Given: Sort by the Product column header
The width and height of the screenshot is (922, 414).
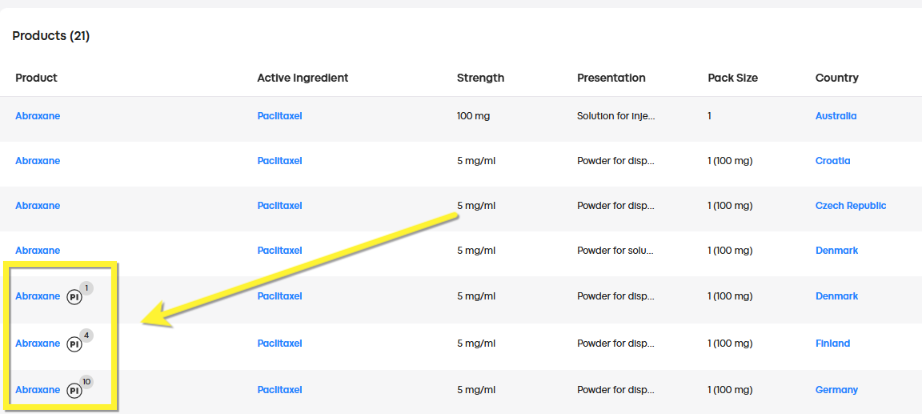Looking at the screenshot, I should 36,78.
